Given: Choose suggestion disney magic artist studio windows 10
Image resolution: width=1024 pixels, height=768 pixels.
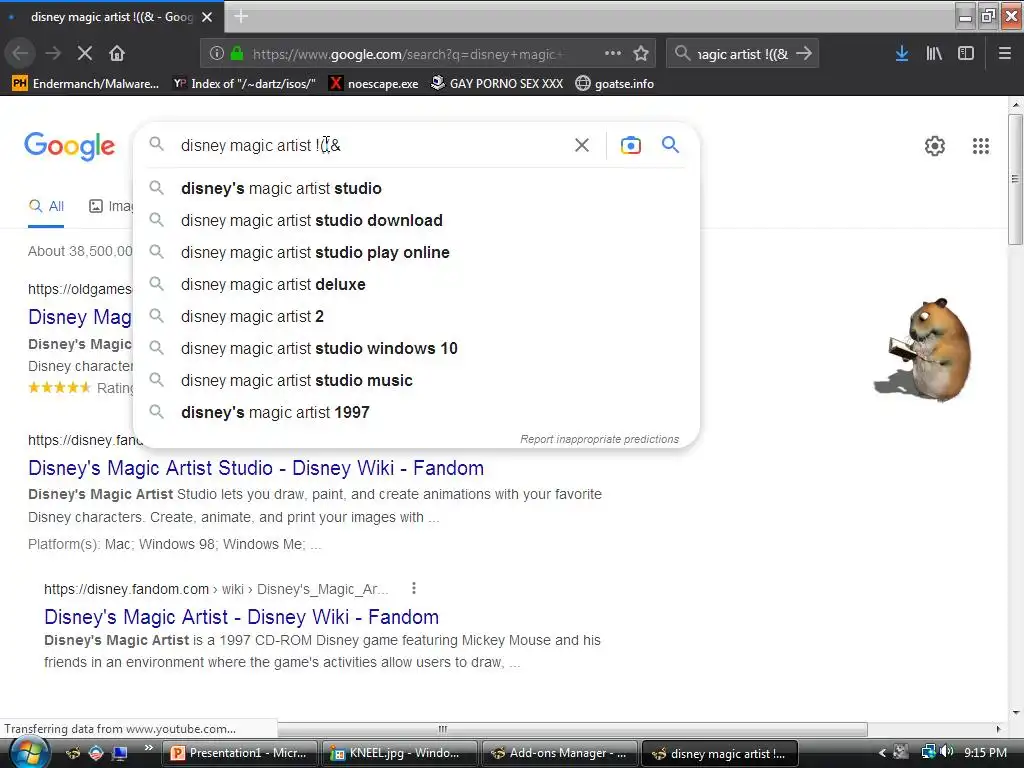Looking at the screenshot, I should [x=416, y=348].
